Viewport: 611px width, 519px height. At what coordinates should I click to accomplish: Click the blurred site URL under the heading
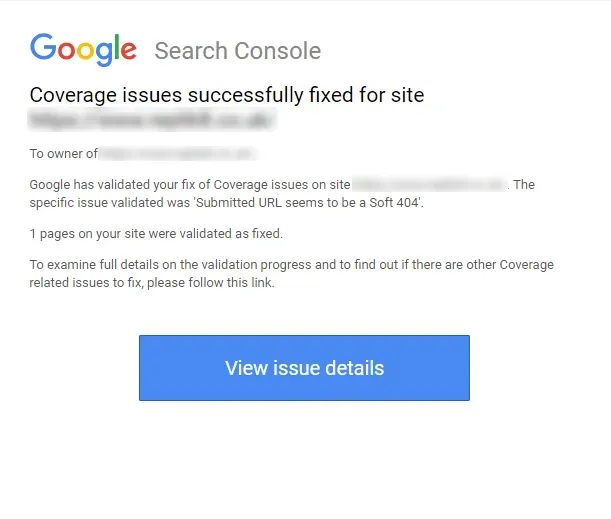[x=152, y=119]
